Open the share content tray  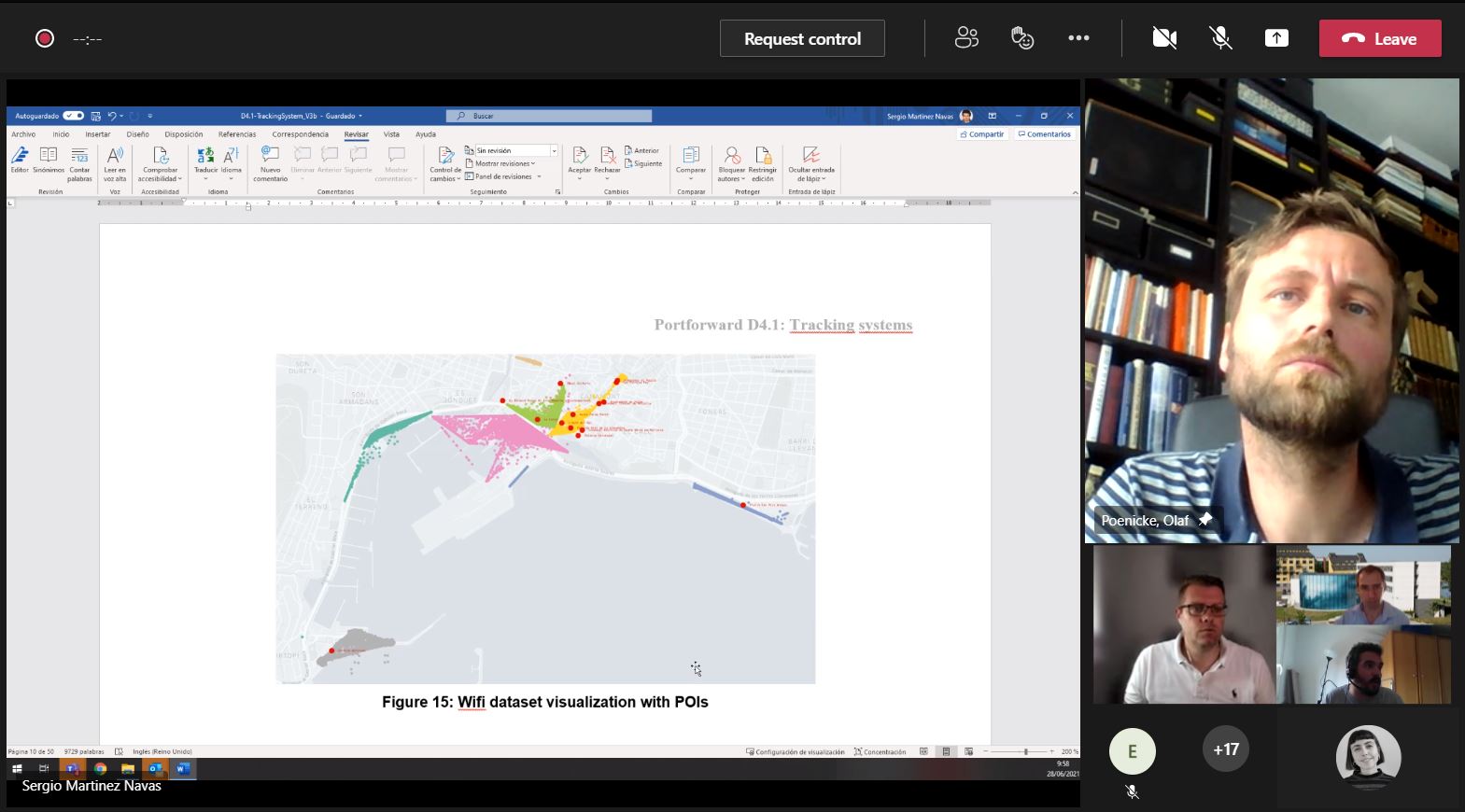tap(1276, 38)
